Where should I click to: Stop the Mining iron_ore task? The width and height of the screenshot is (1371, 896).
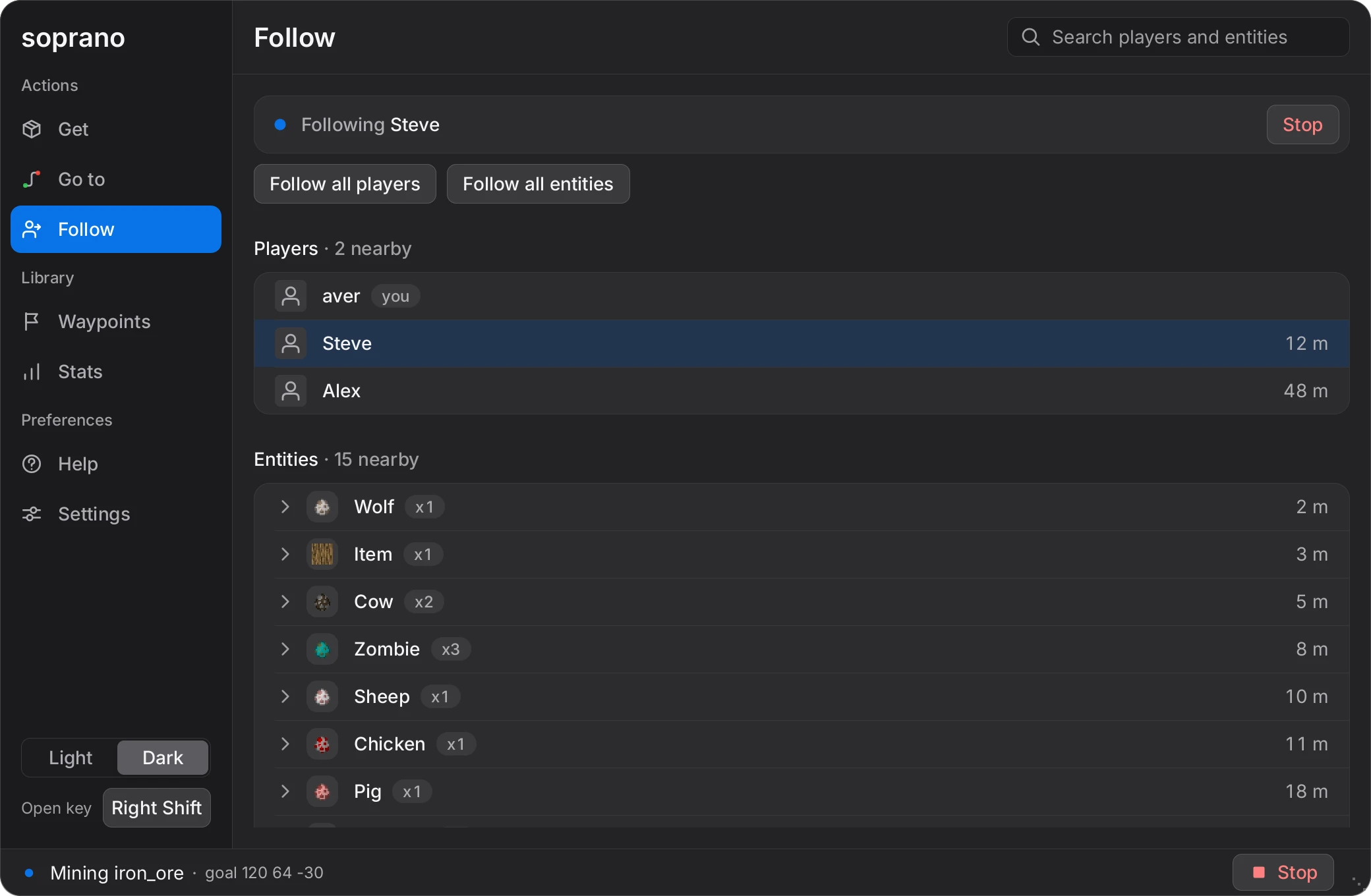(x=1283, y=872)
